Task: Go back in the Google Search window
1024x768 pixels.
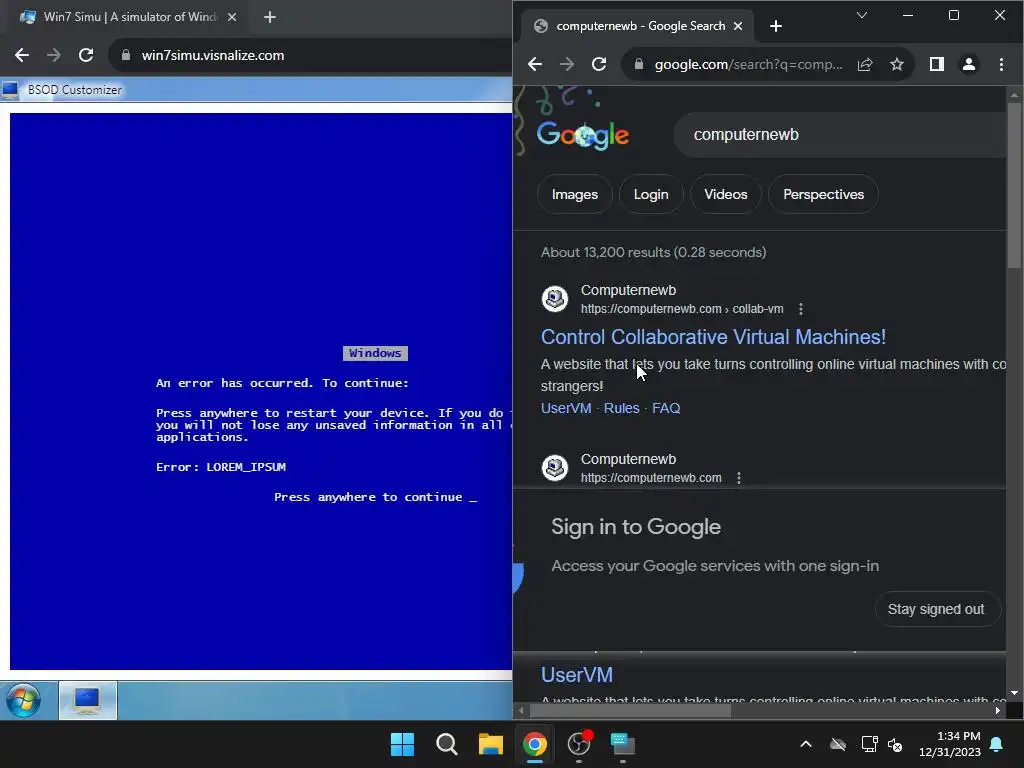Action: point(535,64)
